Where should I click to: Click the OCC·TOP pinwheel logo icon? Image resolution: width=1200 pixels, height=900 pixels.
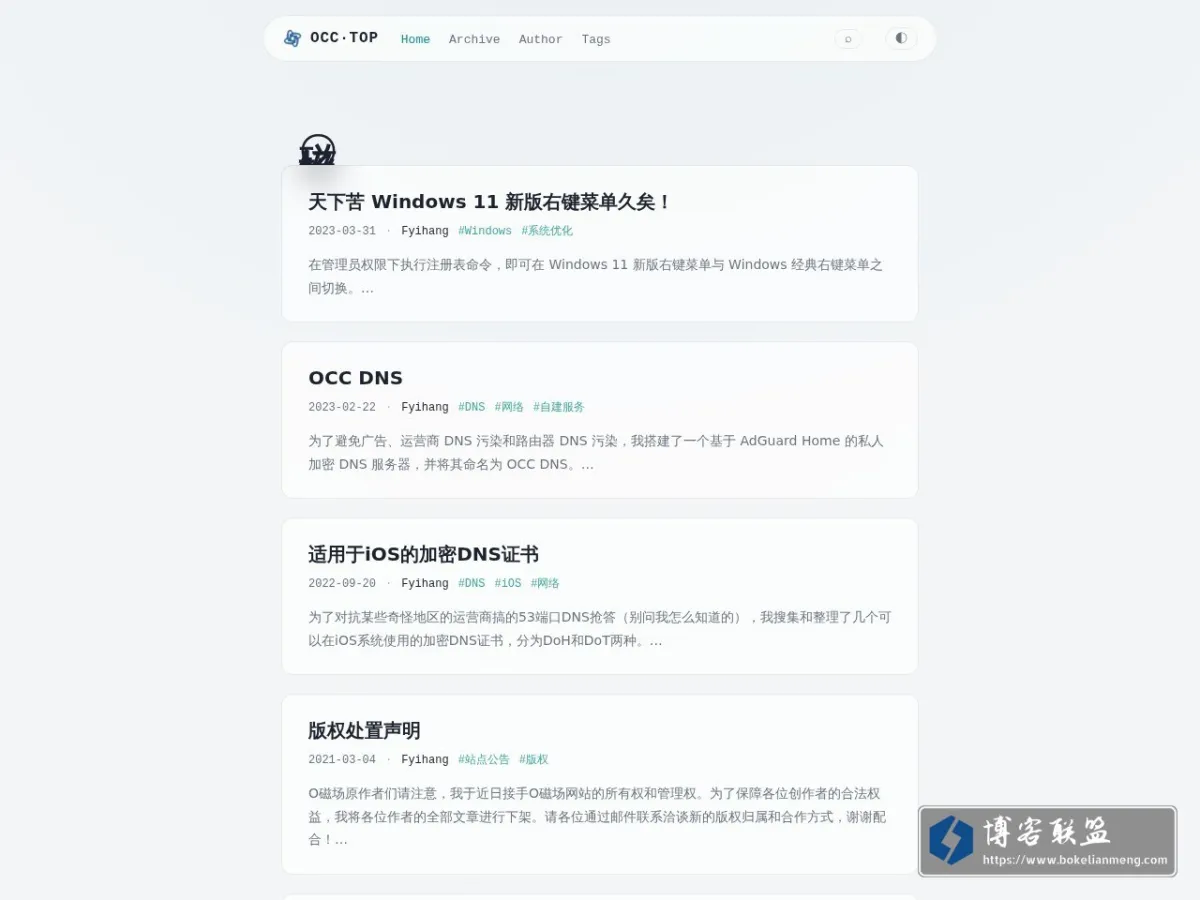(x=292, y=38)
